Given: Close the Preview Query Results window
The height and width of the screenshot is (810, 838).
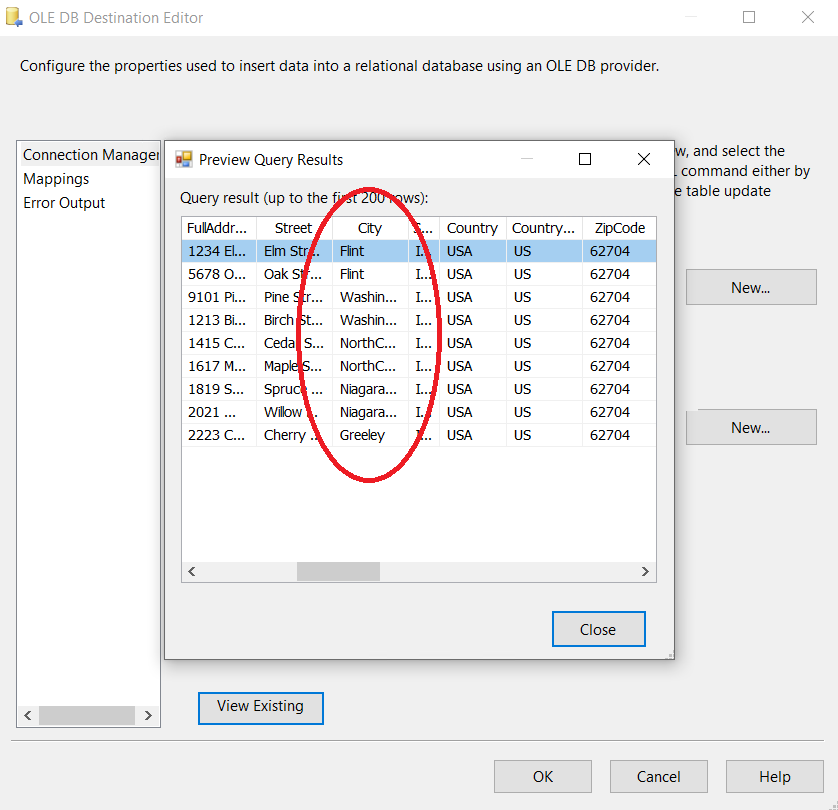Looking at the screenshot, I should [x=644, y=159].
